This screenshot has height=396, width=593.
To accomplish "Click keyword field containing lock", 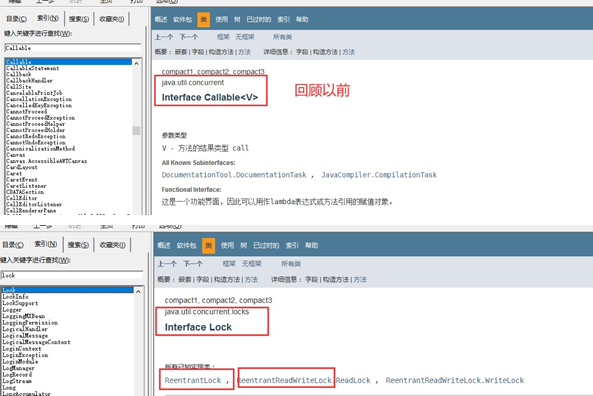I will pos(72,275).
